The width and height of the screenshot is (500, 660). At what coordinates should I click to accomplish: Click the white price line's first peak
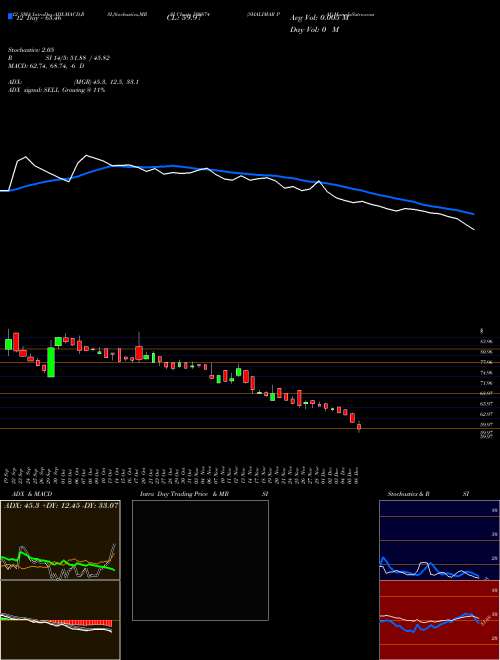tap(26, 157)
